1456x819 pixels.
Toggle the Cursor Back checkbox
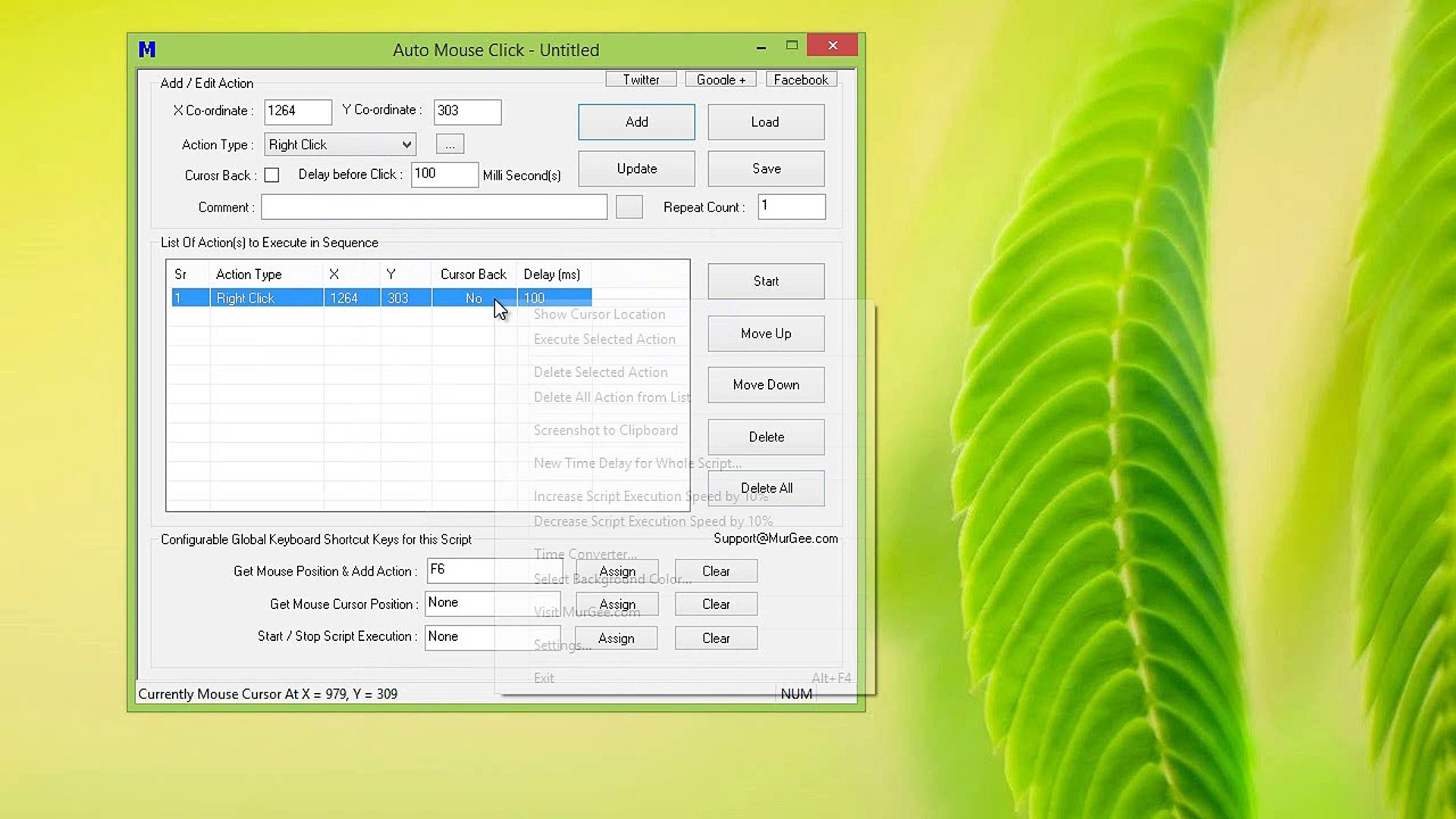[x=271, y=175]
